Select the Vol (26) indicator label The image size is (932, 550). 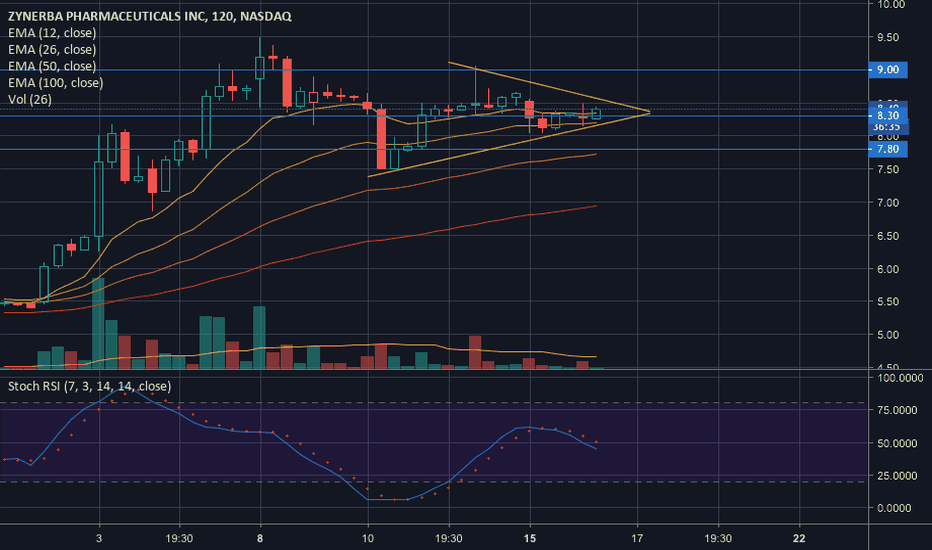pyautogui.click(x=30, y=99)
